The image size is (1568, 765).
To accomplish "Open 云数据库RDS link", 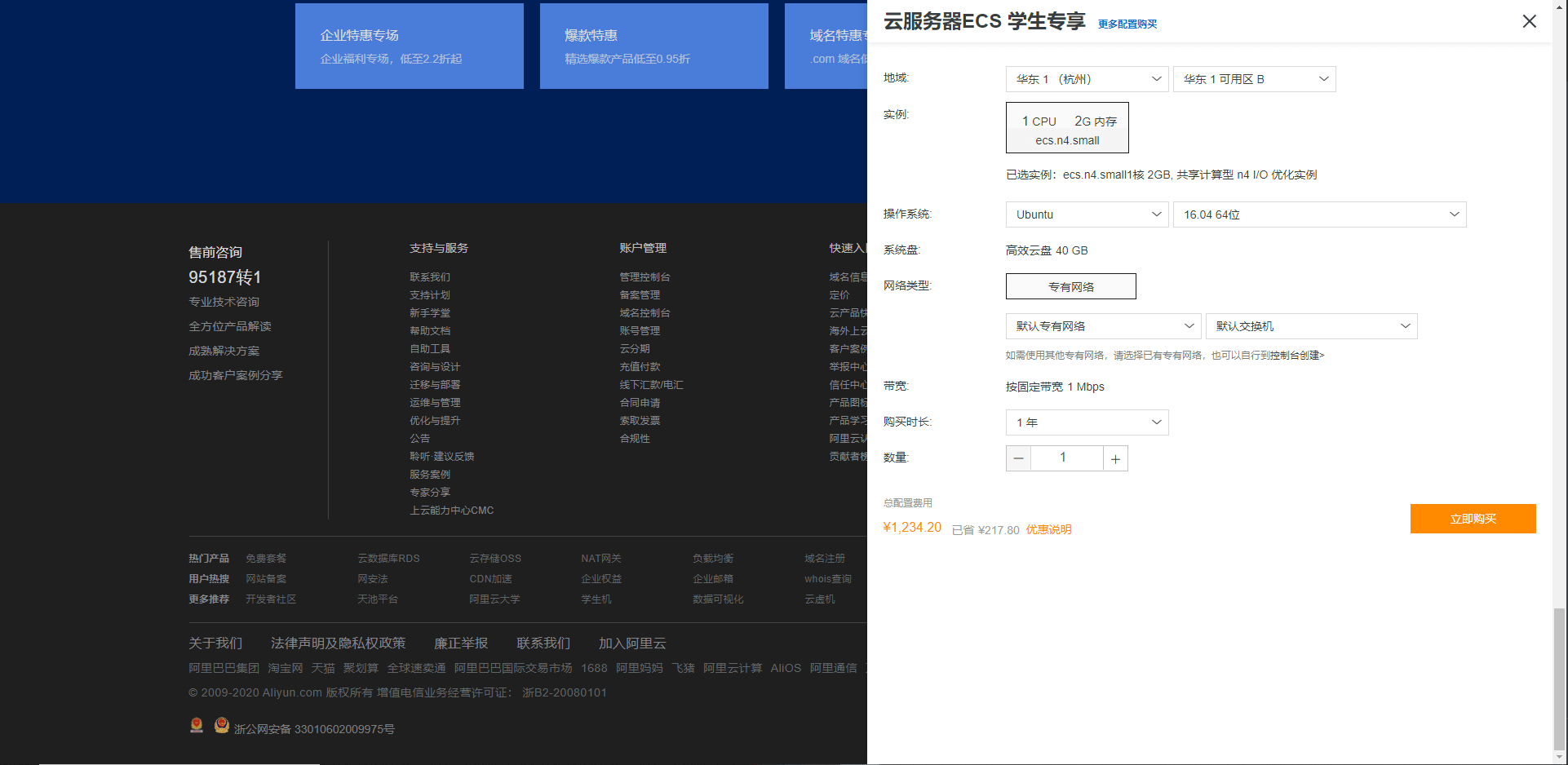I will click(388, 559).
